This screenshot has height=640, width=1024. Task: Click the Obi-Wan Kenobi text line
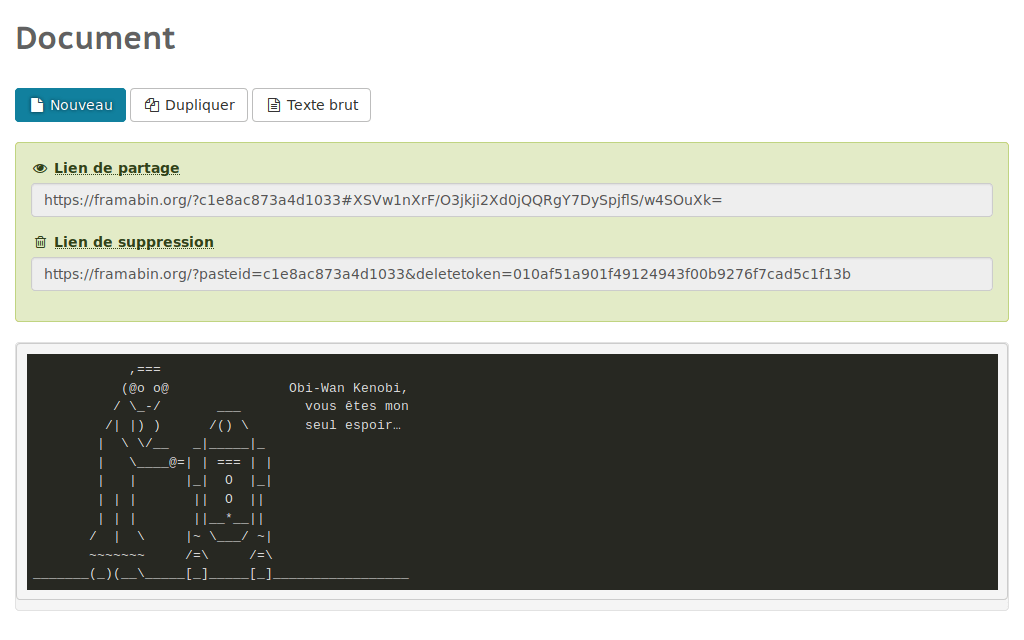[348, 388]
